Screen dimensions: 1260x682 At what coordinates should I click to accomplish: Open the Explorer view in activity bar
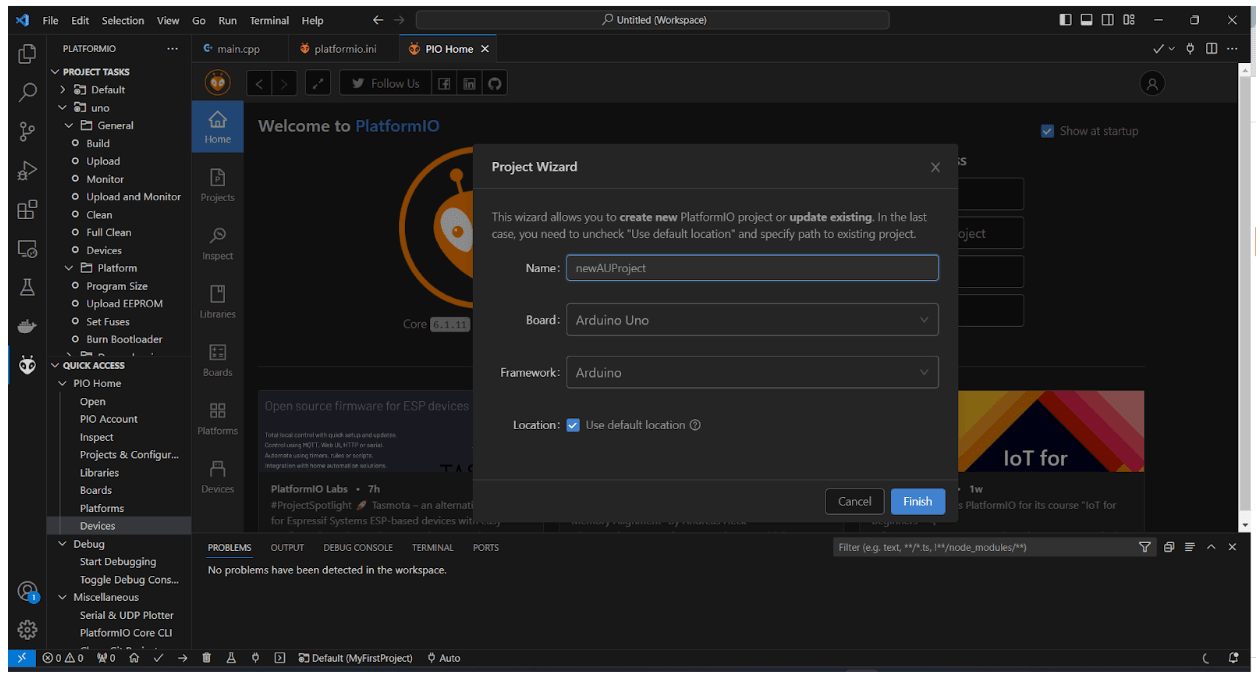[x=28, y=54]
